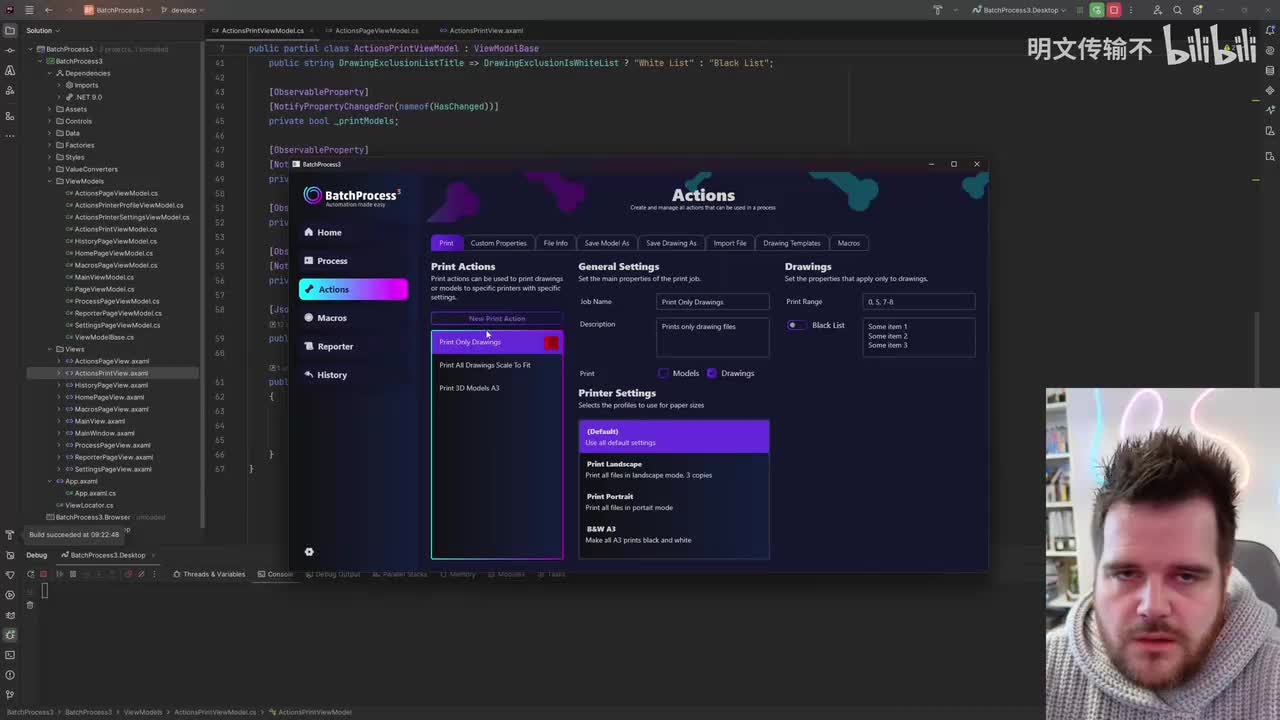
Task: Switch to File Info tab
Action: 555,243
